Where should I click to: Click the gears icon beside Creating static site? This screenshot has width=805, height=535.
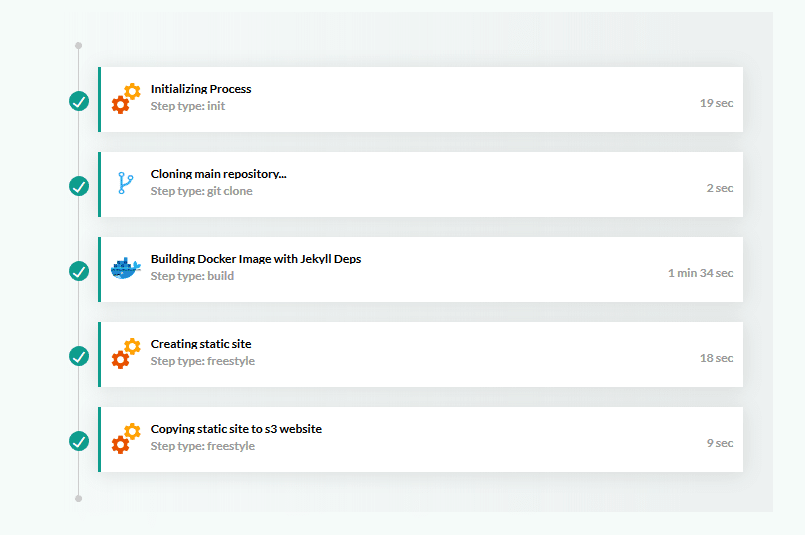pyautogui.click(x=125, y=353)
